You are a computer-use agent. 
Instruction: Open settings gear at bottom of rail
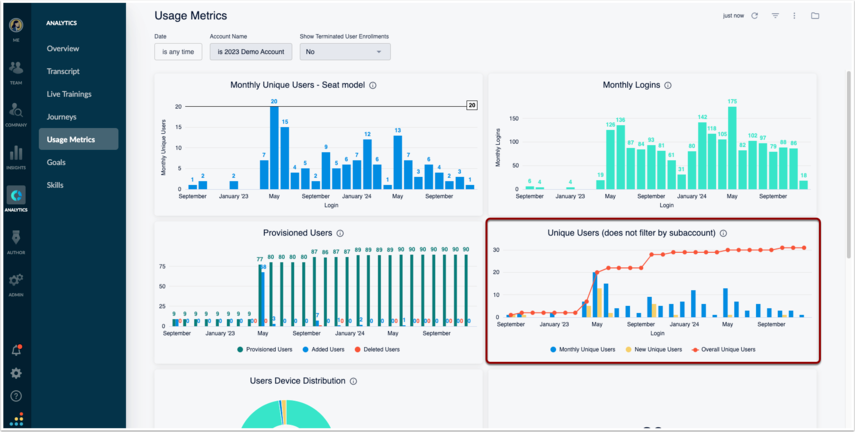(16, 374)
